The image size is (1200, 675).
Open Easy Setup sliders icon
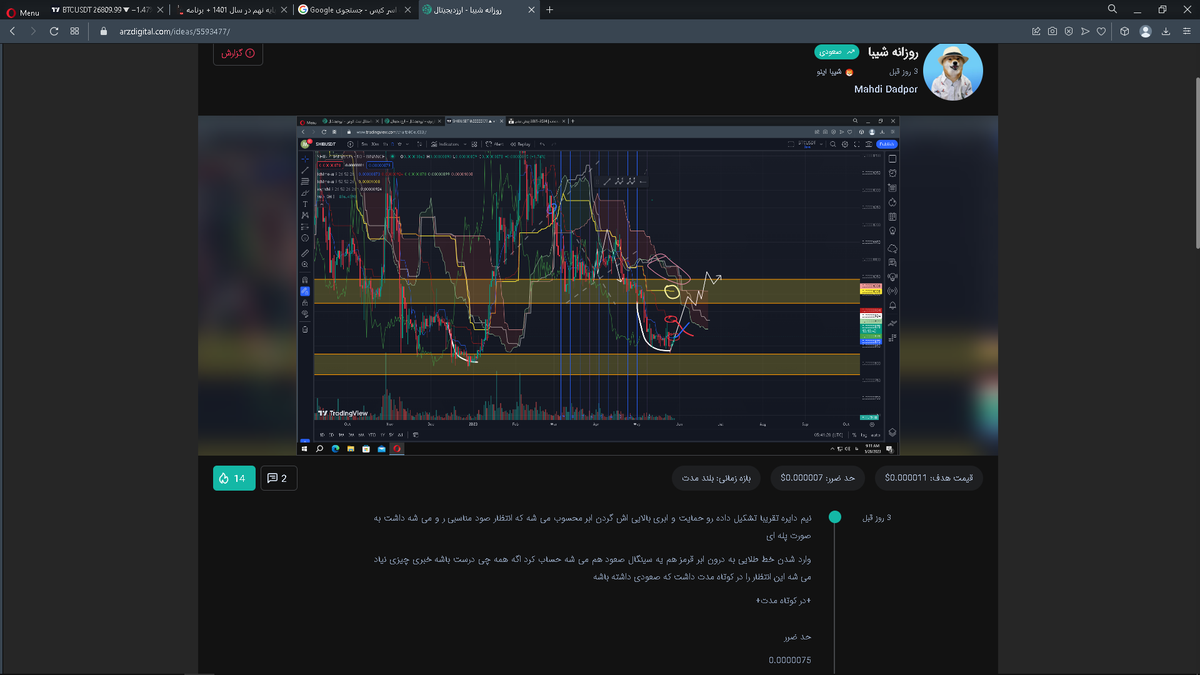1187,31
